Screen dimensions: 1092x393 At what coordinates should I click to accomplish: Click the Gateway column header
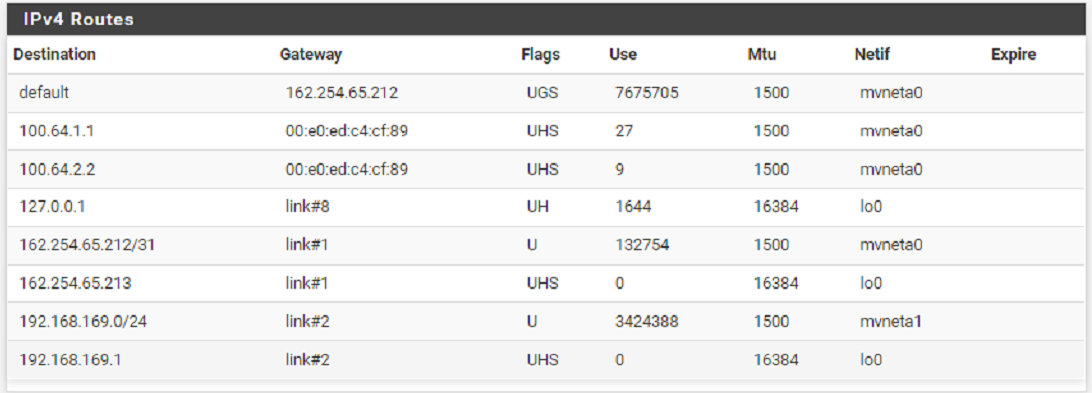(311, 54)
